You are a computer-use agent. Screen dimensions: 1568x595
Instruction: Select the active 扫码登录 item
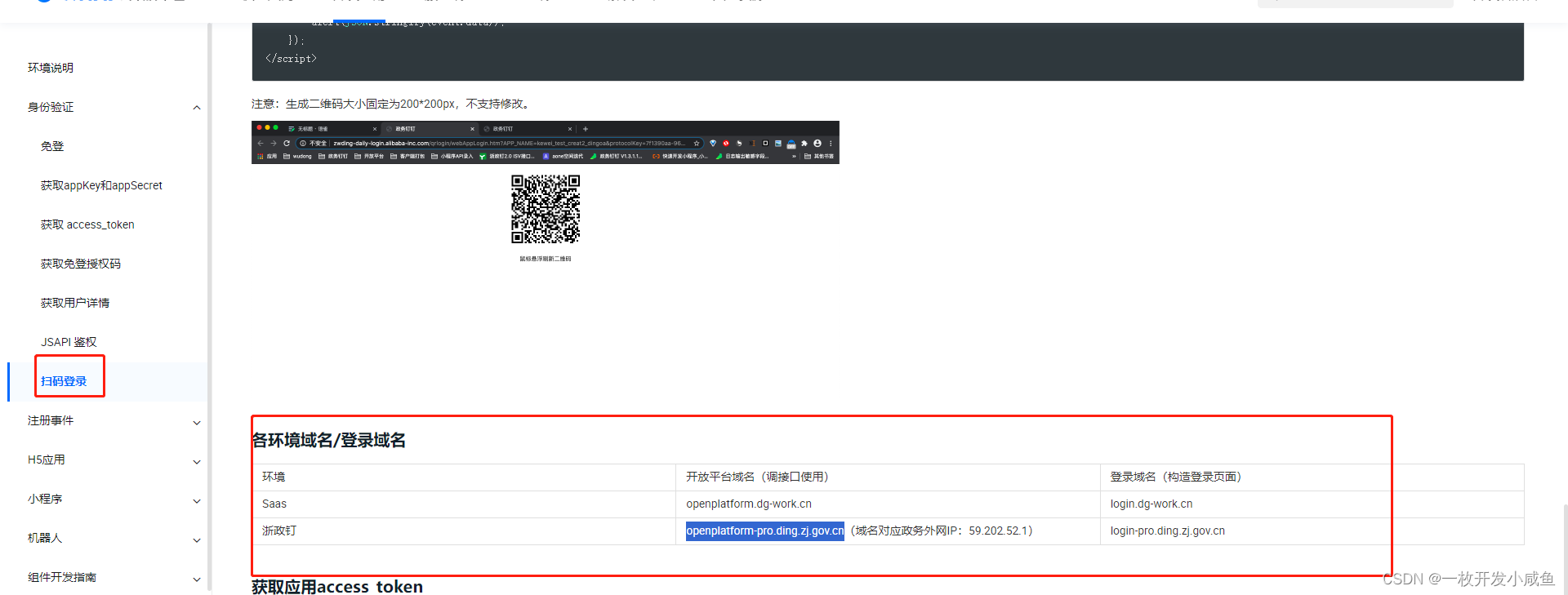pos(64,381)
